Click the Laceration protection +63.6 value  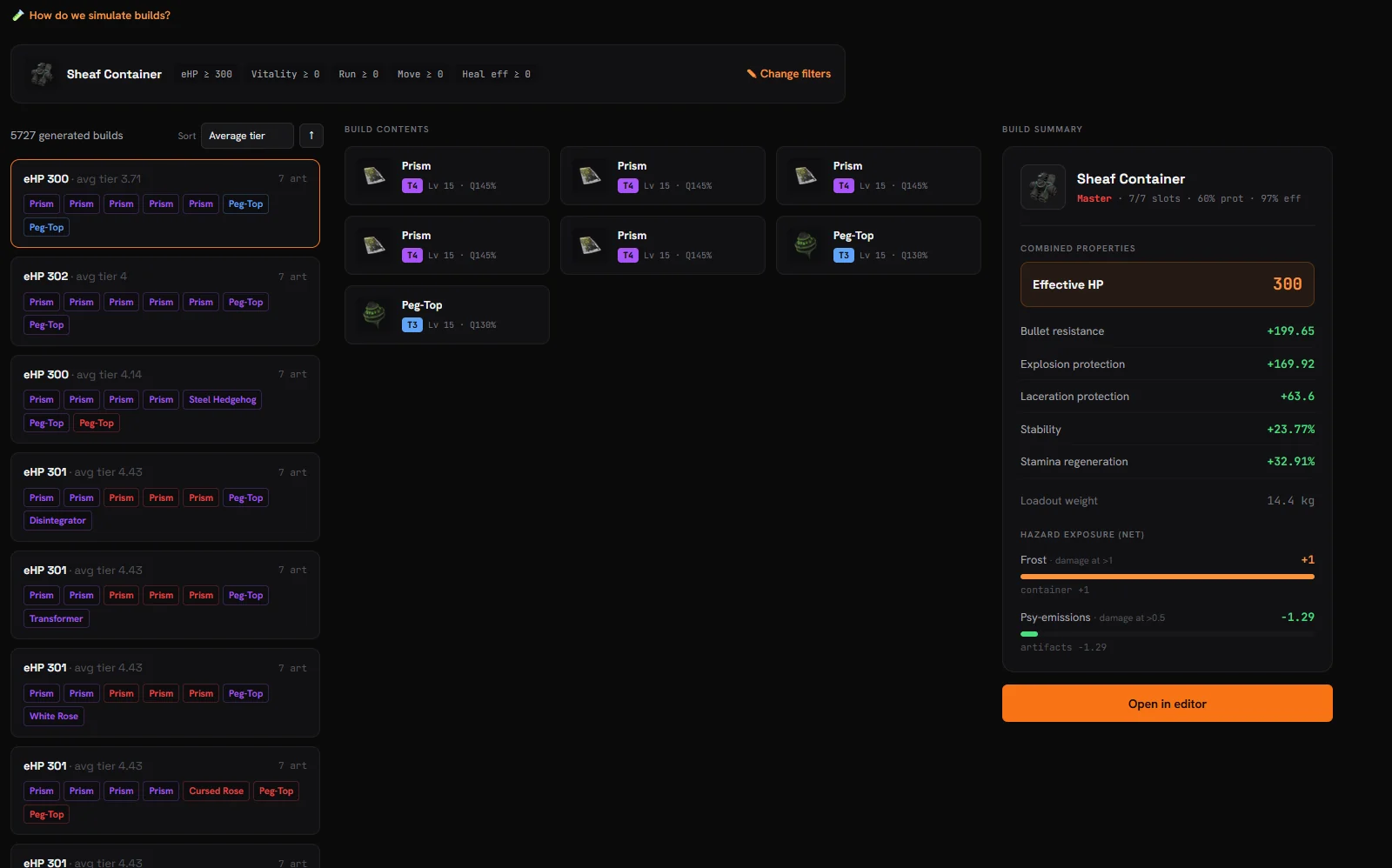[1297, 397]
